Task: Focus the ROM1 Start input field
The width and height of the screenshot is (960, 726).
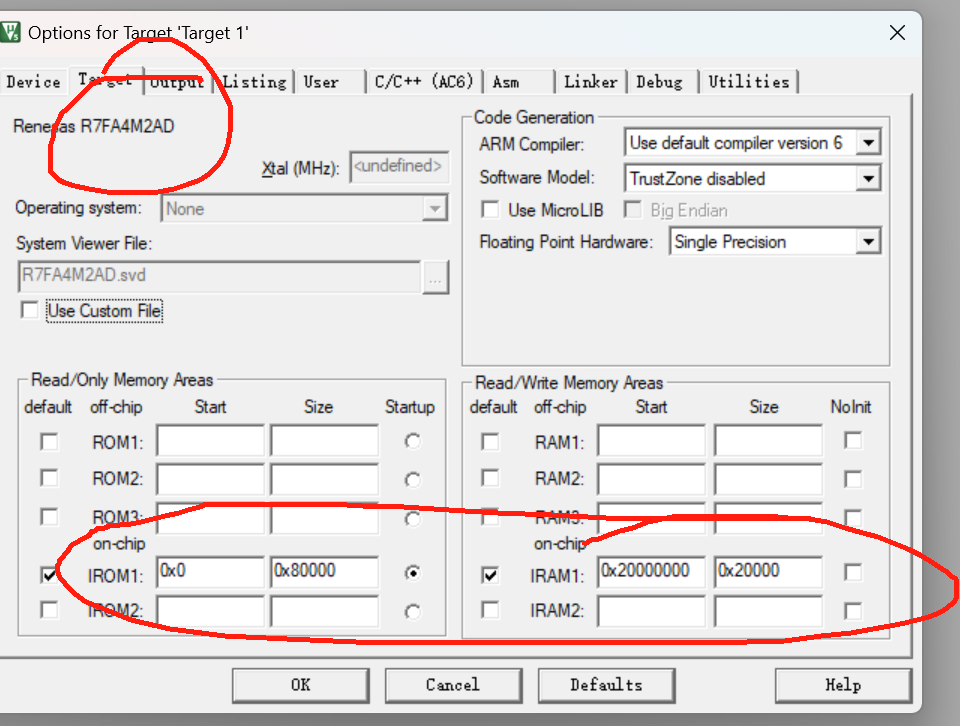Action: 210,440
